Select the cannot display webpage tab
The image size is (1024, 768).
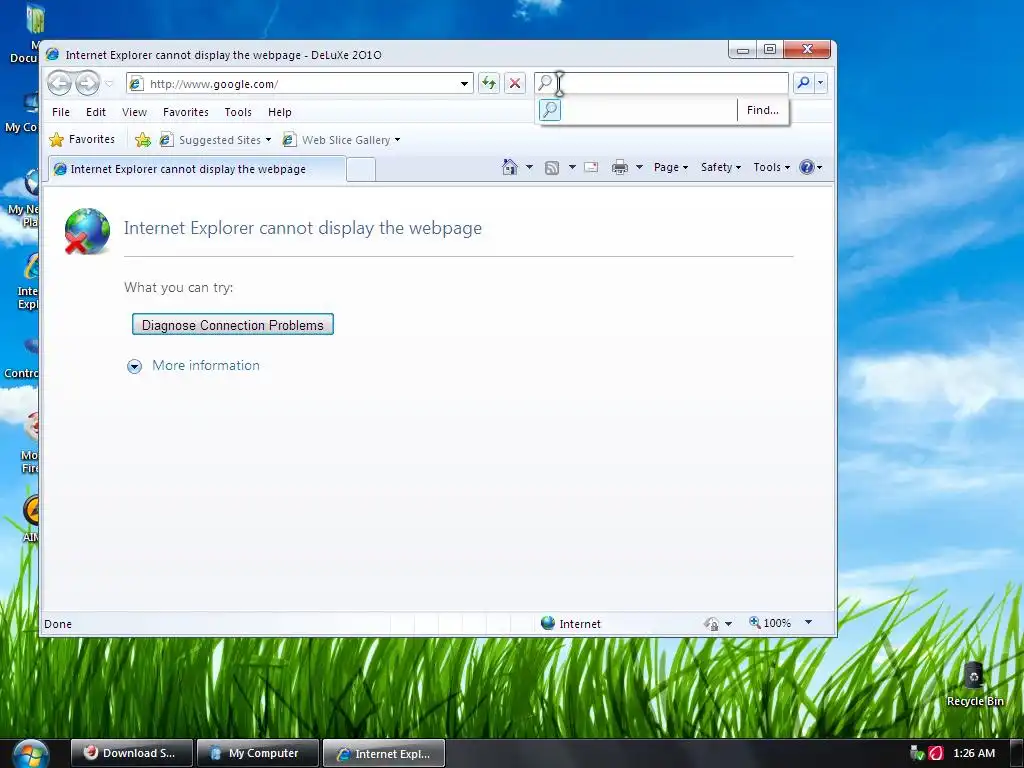pos(196,168)
